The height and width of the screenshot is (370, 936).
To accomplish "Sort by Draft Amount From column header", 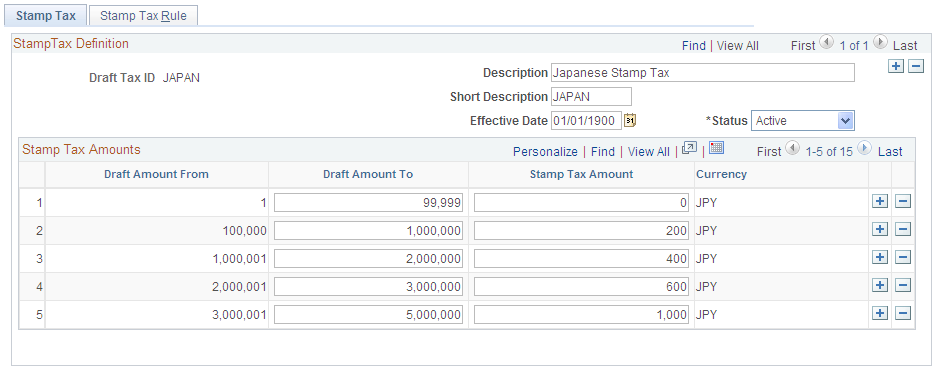I will point(156,174).
